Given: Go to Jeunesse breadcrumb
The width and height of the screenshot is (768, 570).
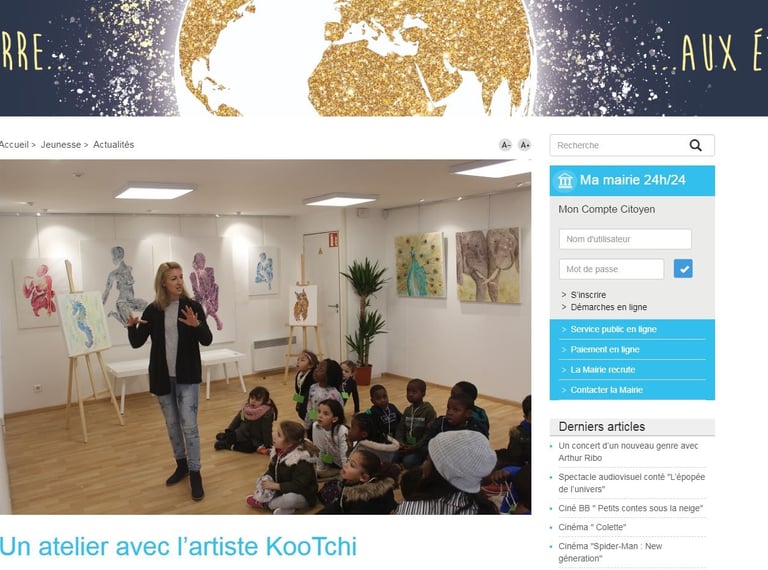Looking at the screenshot, I should coord(61,144).
